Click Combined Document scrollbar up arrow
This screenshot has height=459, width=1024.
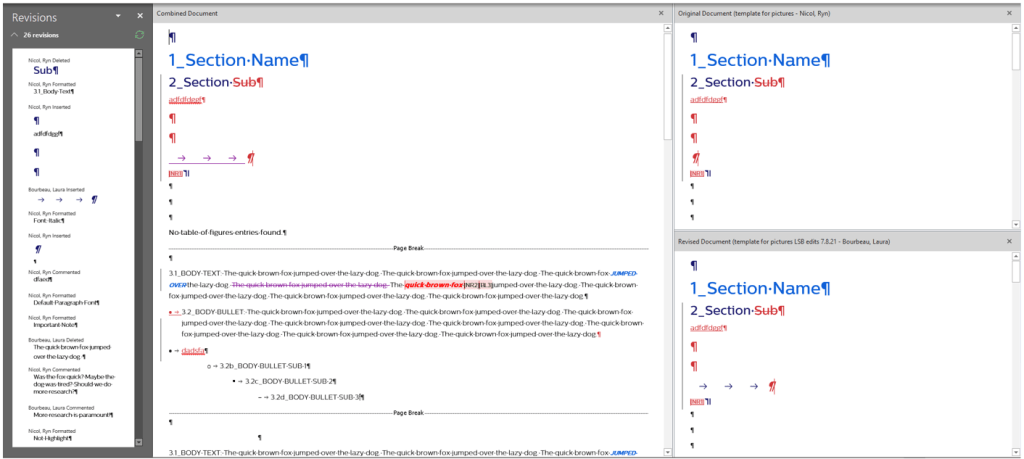[668, 28]
